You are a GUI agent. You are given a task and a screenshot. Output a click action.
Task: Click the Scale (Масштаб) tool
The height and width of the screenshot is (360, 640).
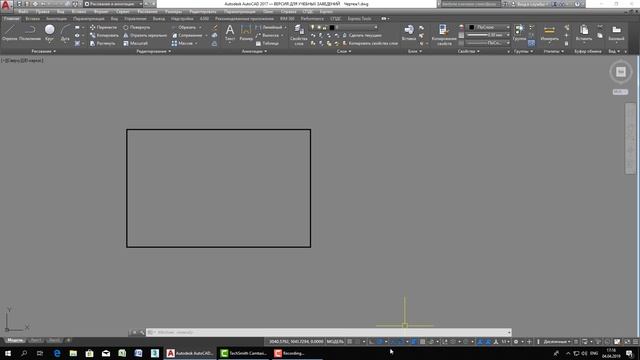(136, 43)
